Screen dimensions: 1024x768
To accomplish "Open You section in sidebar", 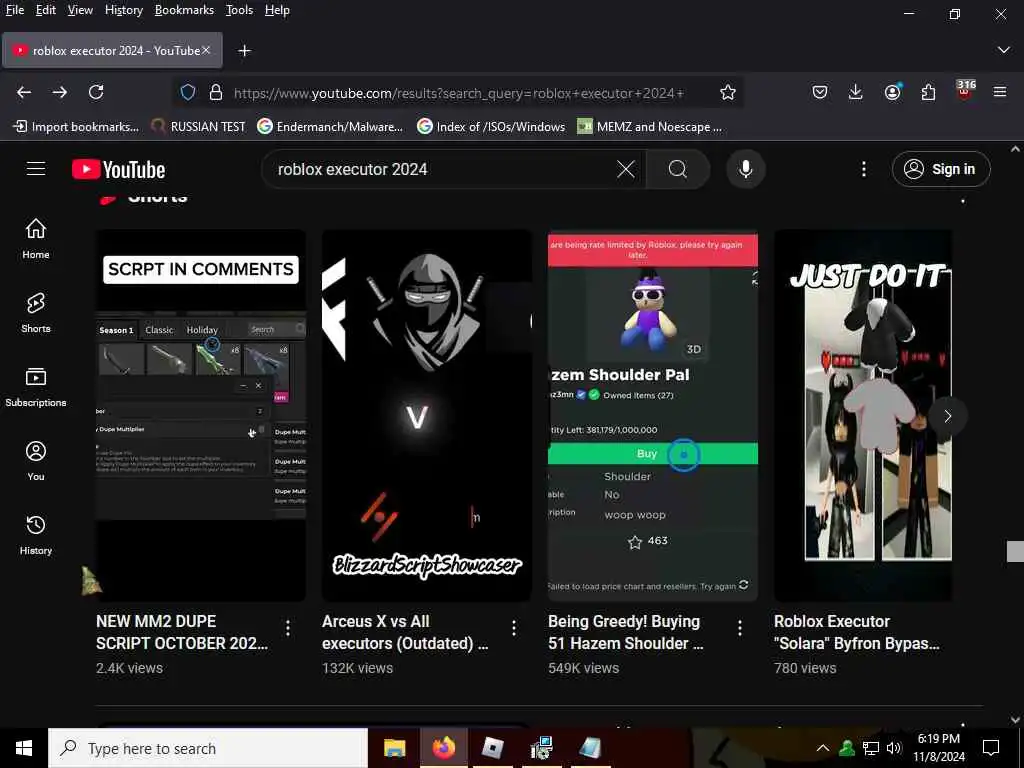I will point(36,461).
